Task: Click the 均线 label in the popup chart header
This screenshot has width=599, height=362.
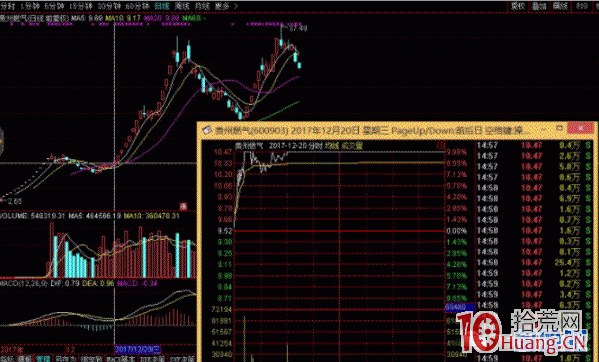Action: pos(332,145)
